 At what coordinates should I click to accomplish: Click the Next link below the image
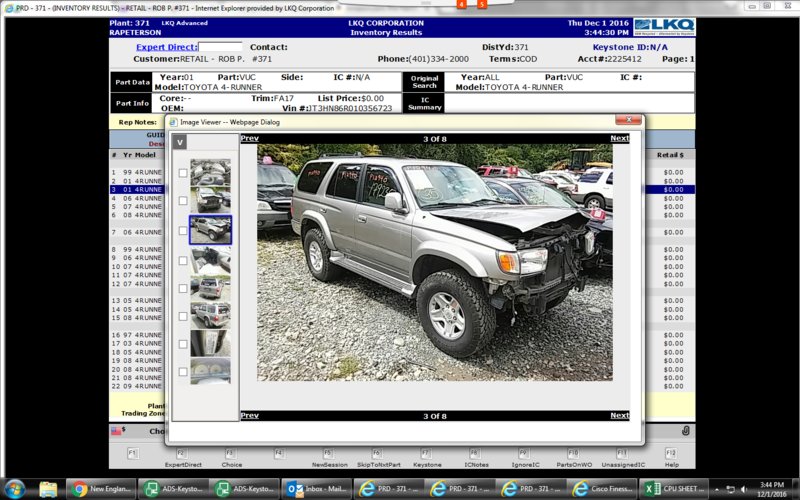[619, 415]
